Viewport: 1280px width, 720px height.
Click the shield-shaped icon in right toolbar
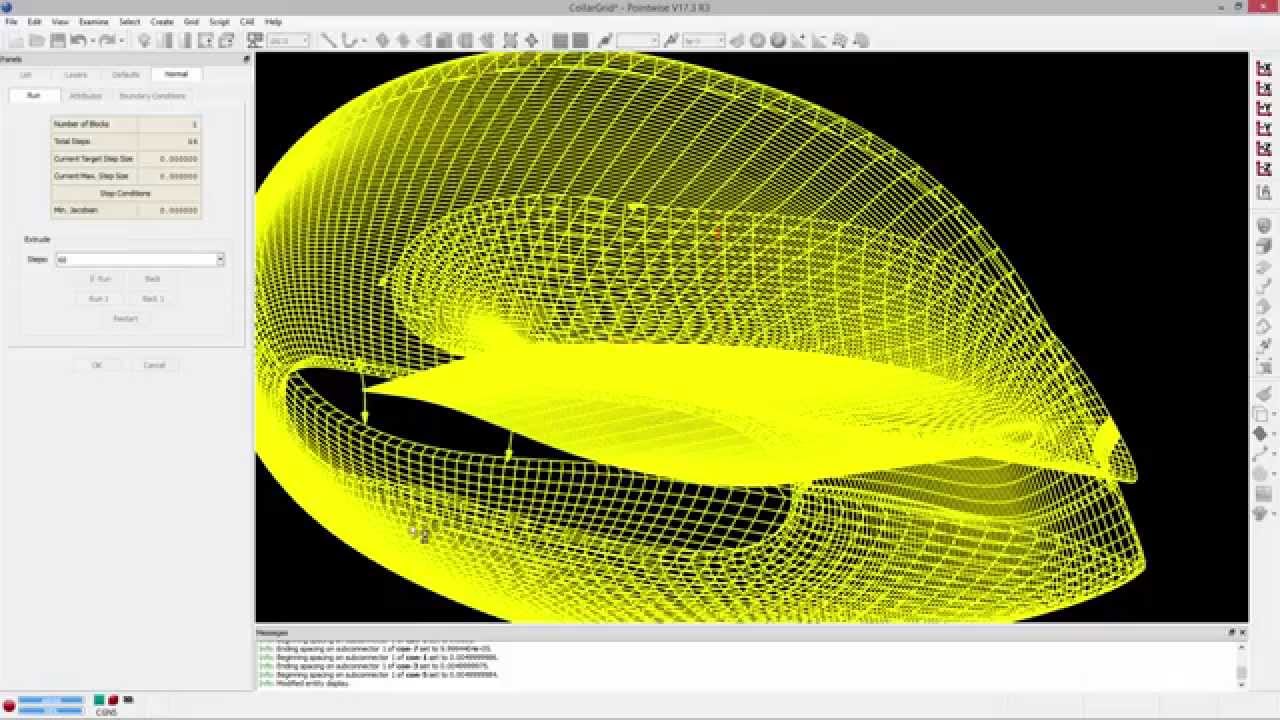1263,227
